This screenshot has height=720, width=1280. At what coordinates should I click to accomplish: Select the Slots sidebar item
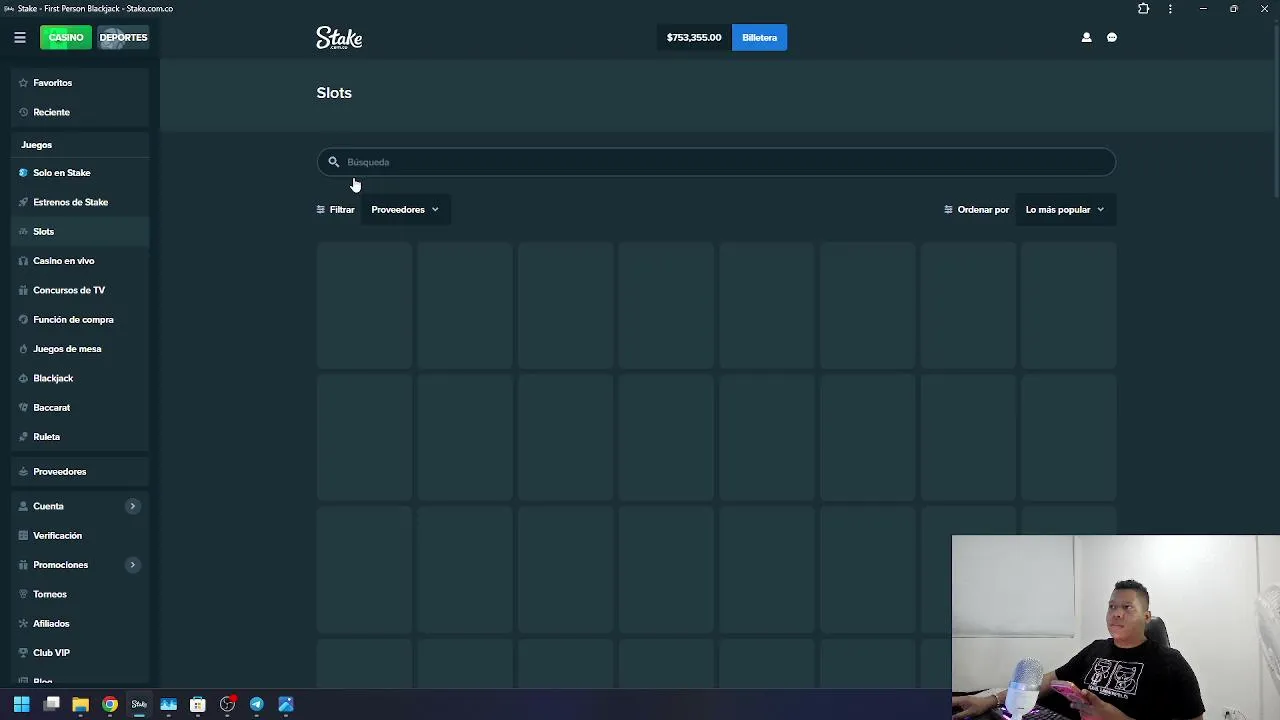tap(80, 232)
